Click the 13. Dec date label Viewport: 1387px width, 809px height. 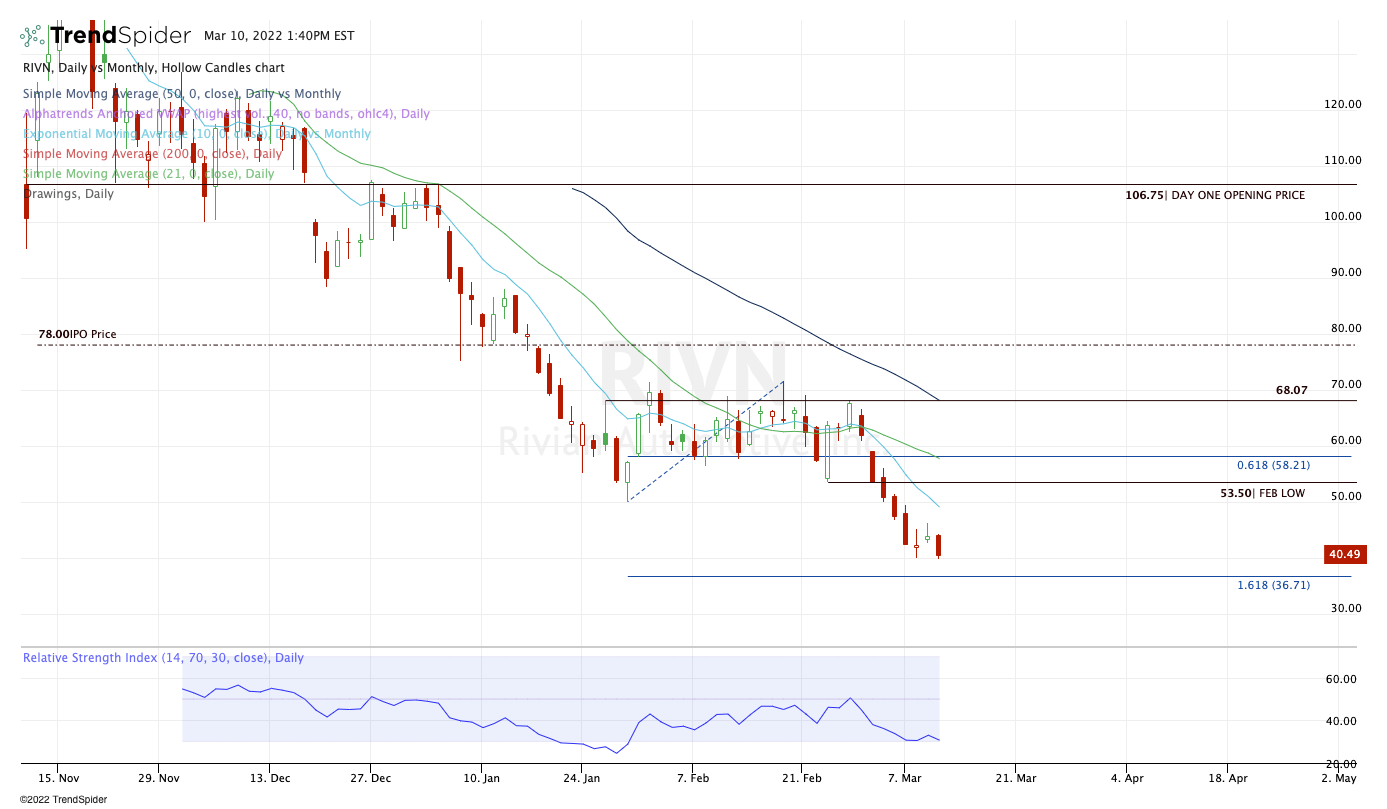(269, 777)
